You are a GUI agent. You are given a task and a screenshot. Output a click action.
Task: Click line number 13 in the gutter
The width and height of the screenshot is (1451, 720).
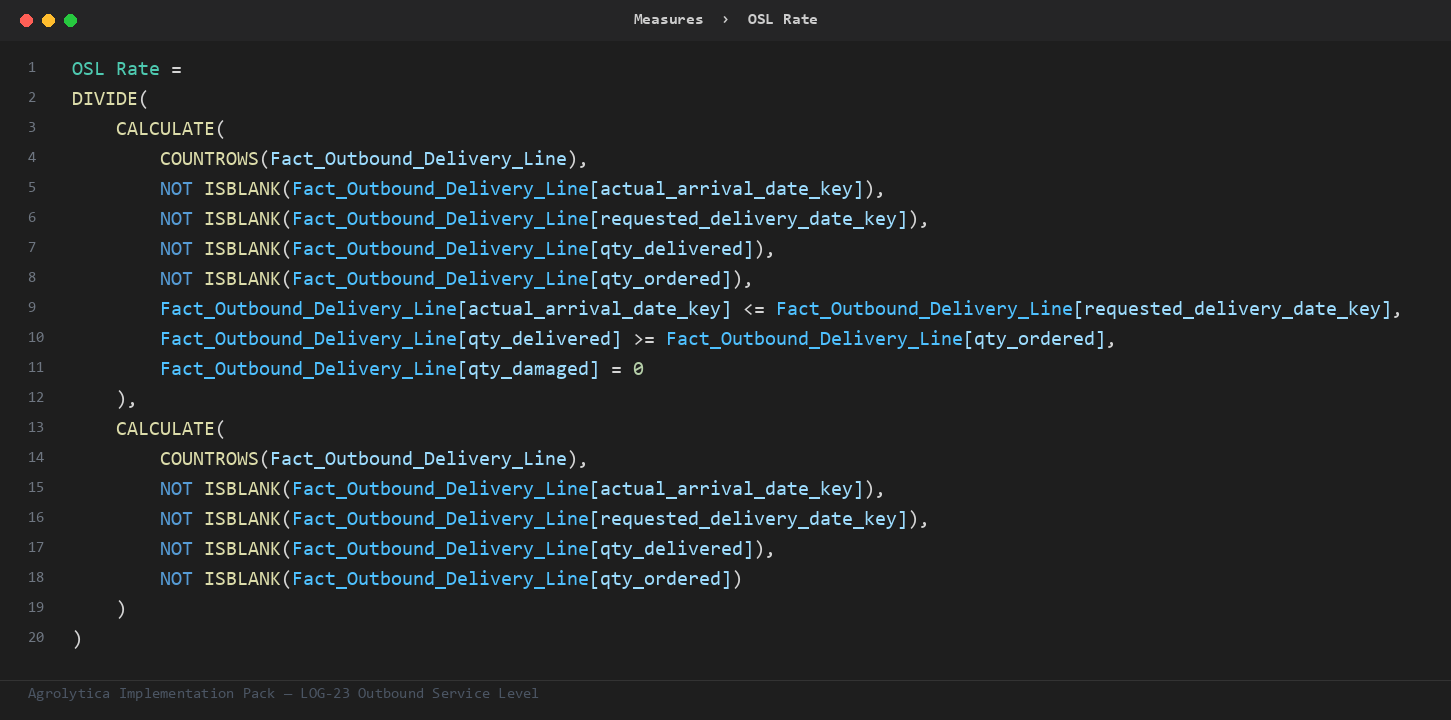36,427
